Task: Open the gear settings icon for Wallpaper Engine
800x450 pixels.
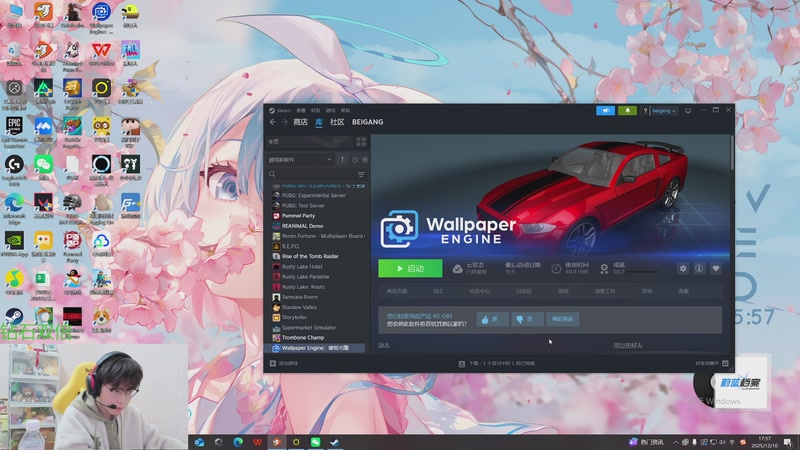Action: pos(683,268)
